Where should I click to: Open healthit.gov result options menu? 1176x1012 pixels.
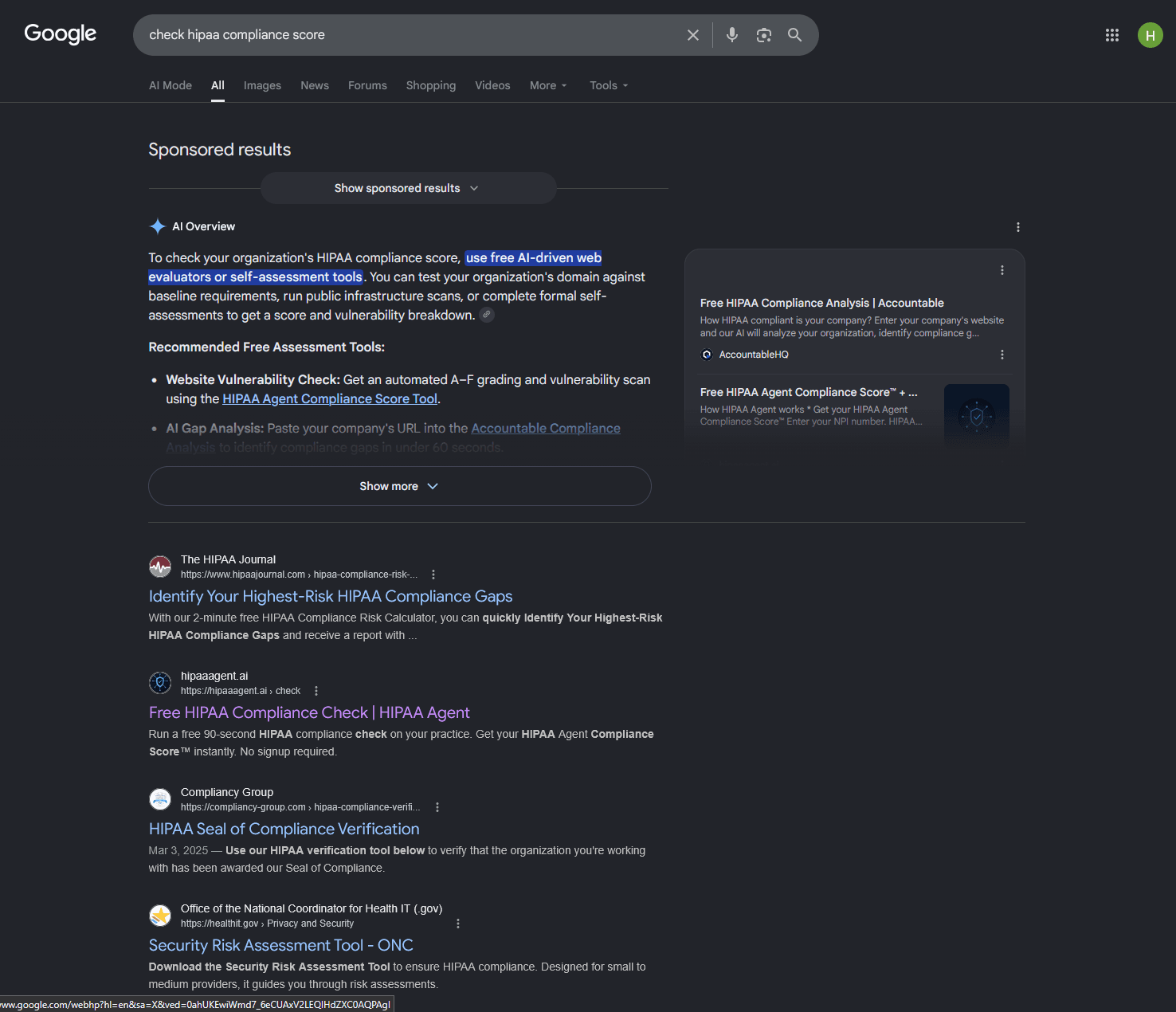[x=458, y=924]
